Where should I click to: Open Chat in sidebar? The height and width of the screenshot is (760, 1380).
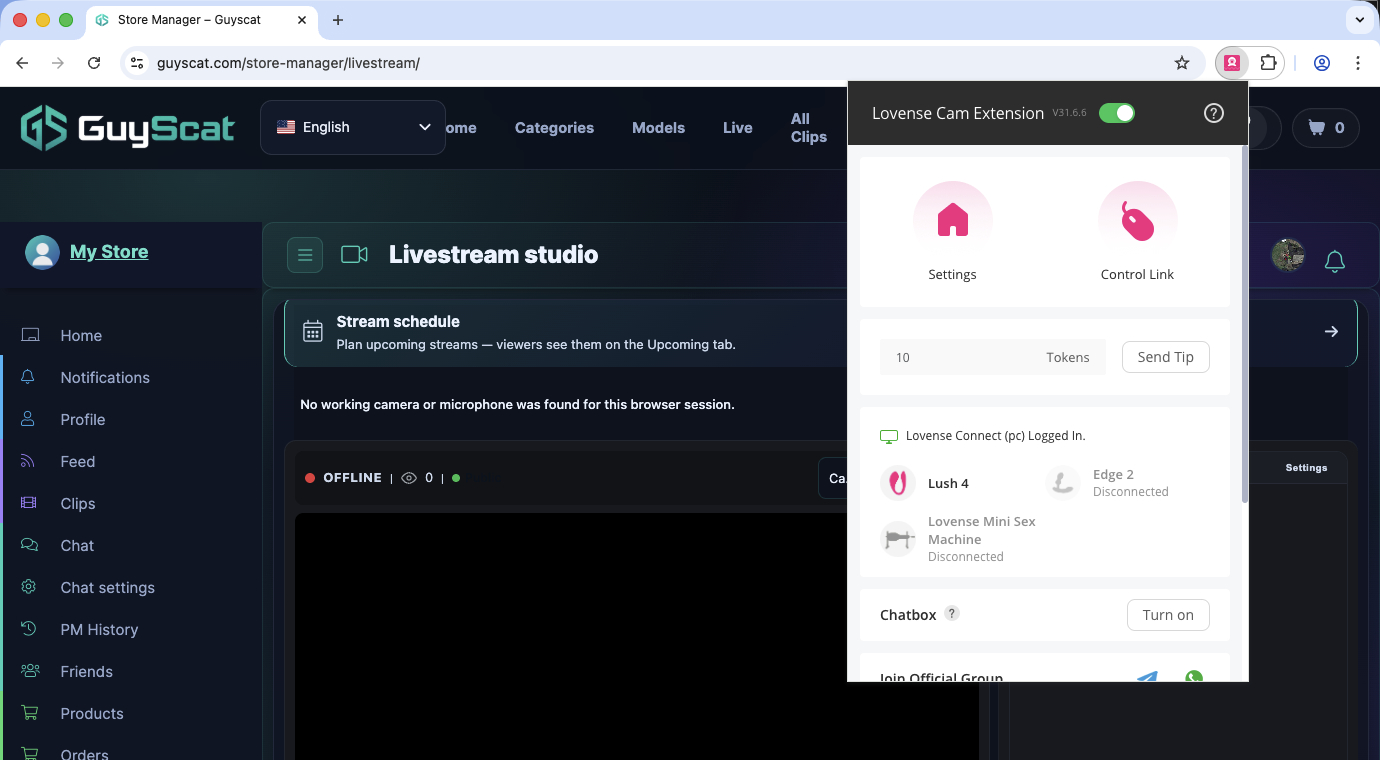pyautogui.click(x=77, y=546)
